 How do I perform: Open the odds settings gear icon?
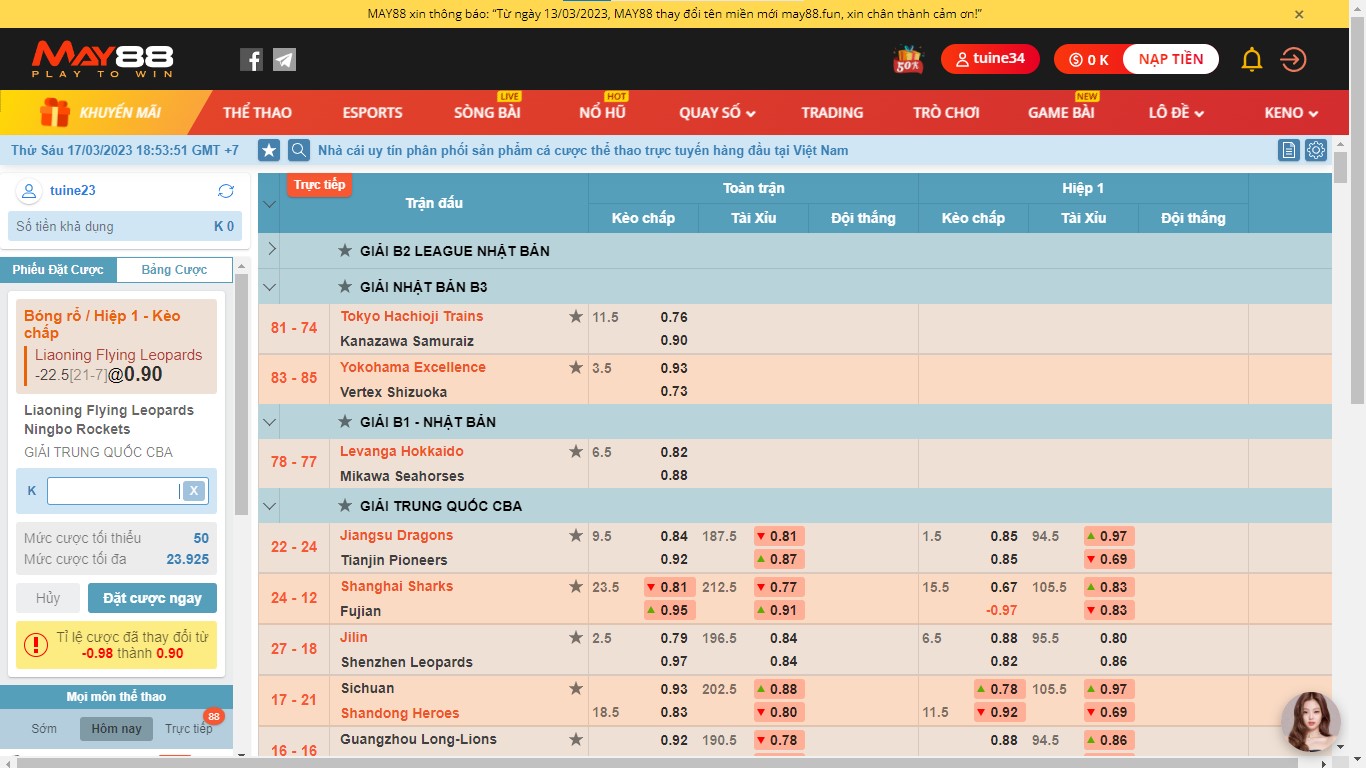tap(1316, 151)
